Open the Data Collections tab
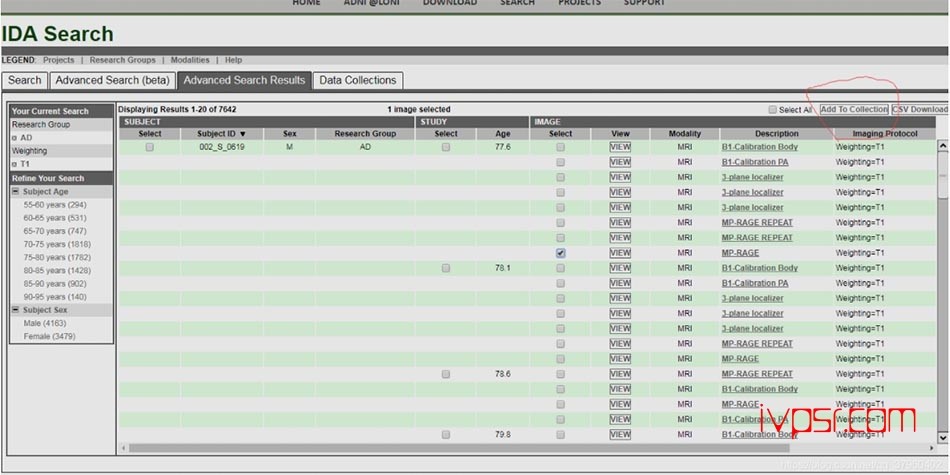Viewport: 950px width, 475px height. point(357,81)
